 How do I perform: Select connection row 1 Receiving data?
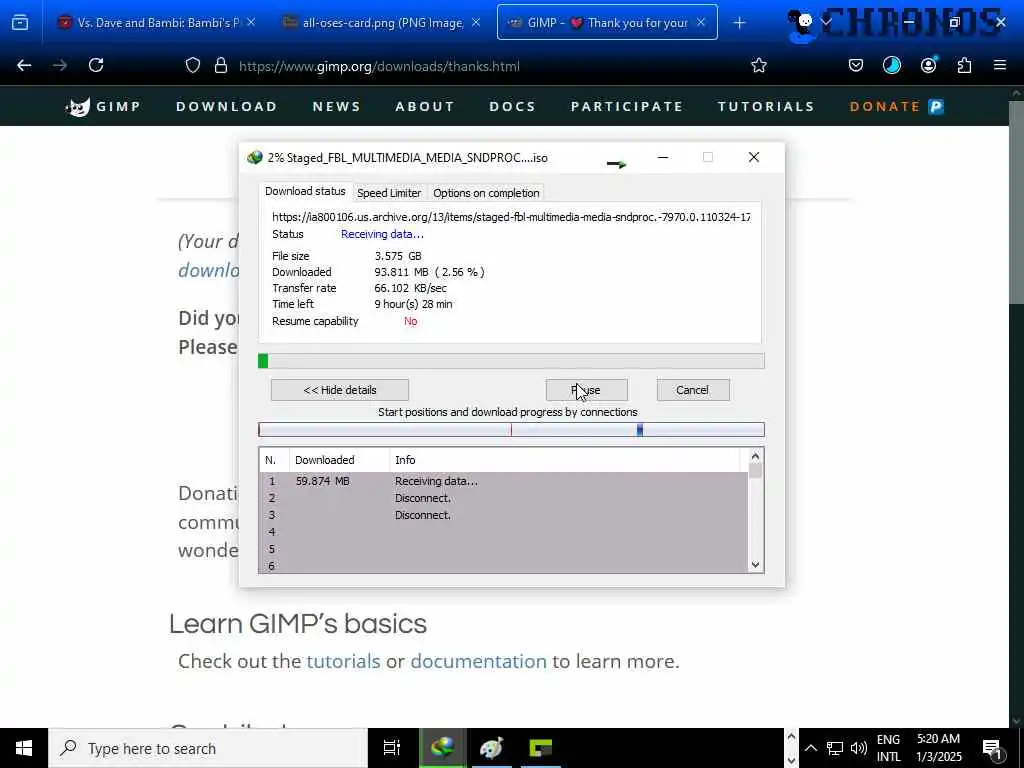click(x=503, y=481)
